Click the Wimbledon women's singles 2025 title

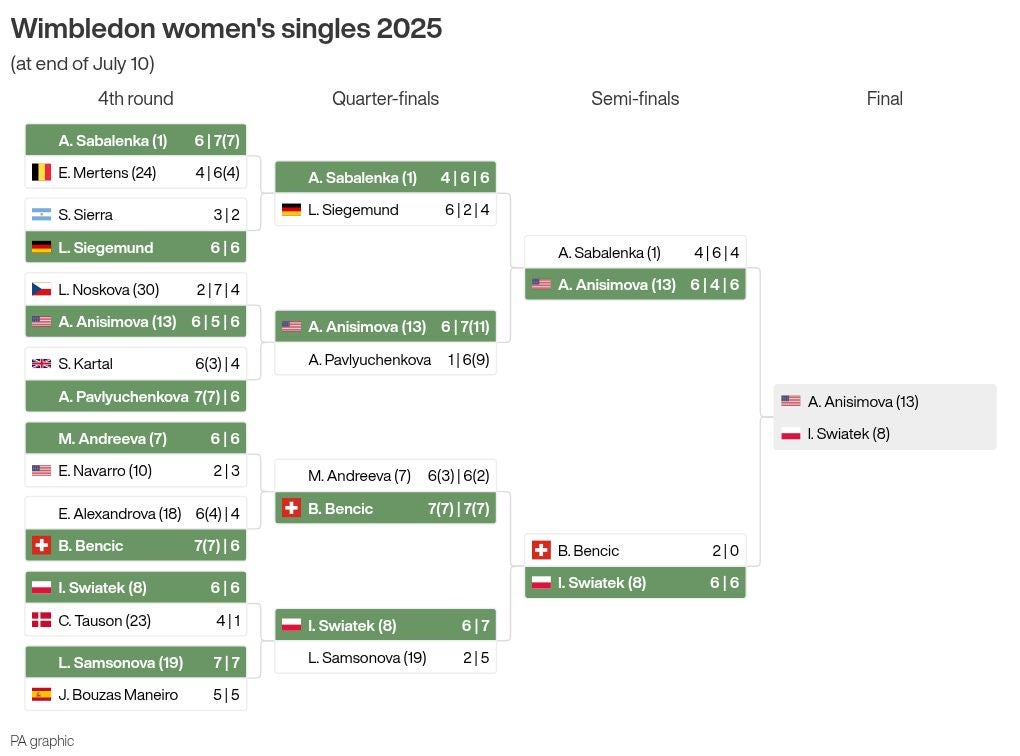pyautogui.click(x=226, y=29)
